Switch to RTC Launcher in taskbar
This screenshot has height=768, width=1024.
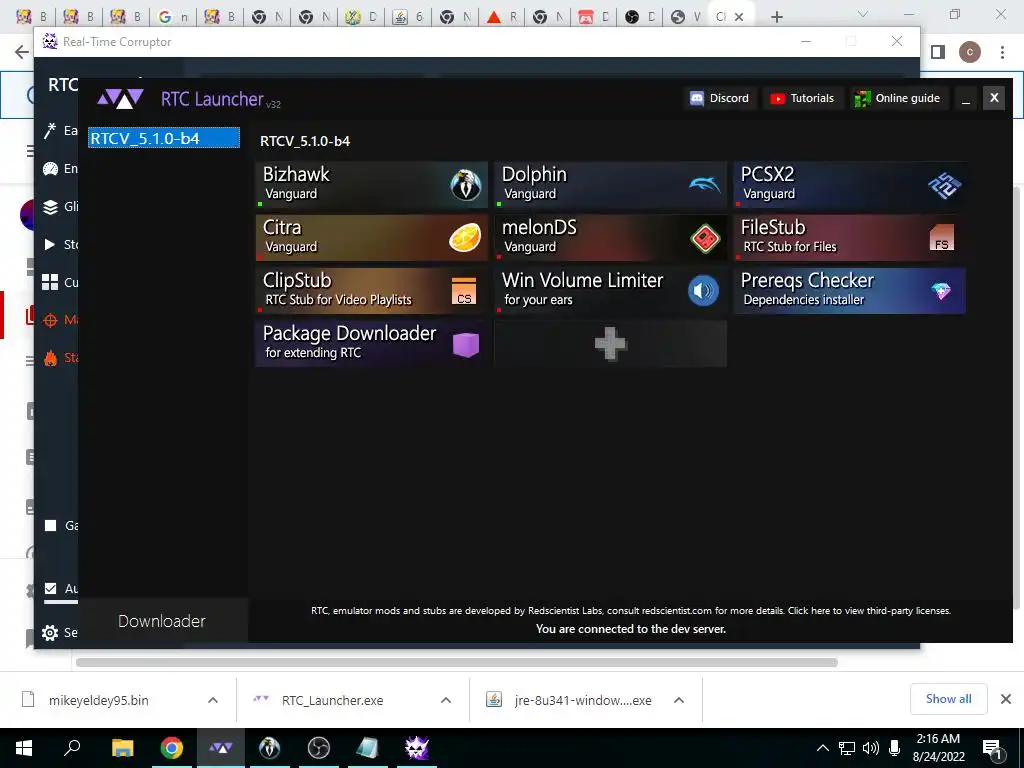[x=221, y=748]
